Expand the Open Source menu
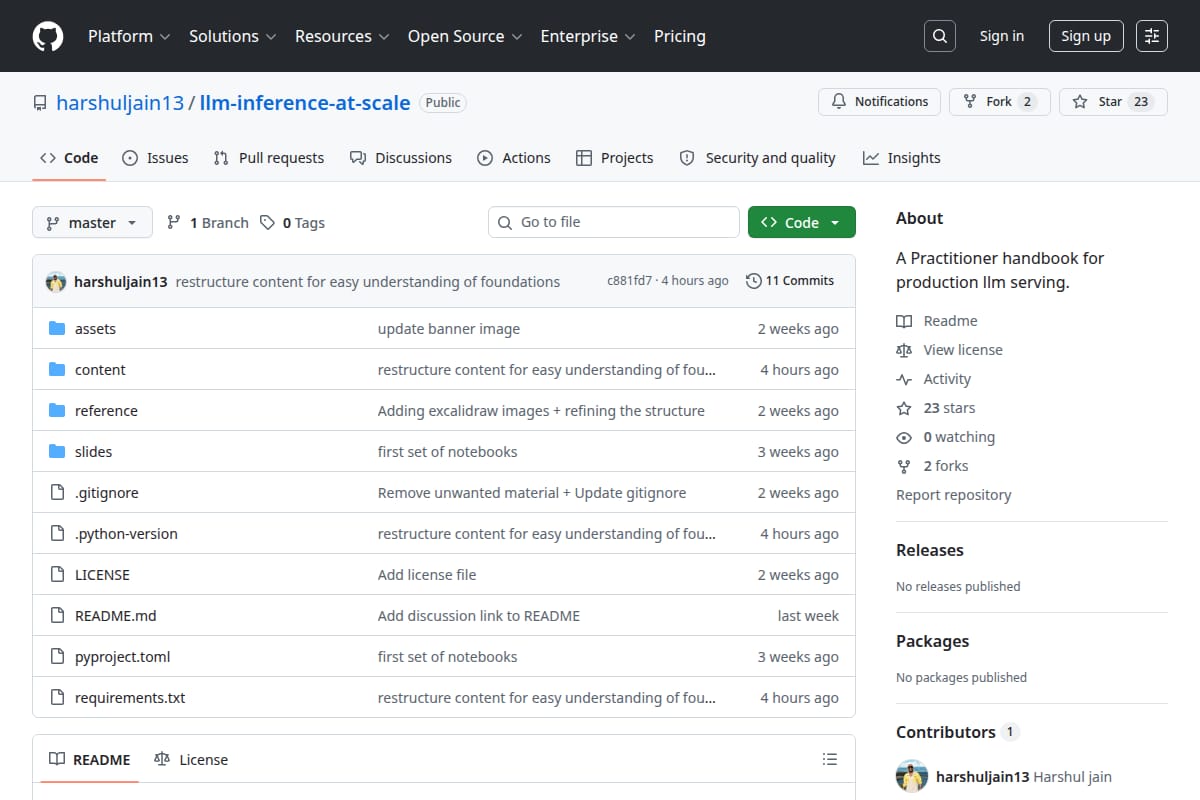The height and width of the screenshot is (800, 1200). (465, 36)
